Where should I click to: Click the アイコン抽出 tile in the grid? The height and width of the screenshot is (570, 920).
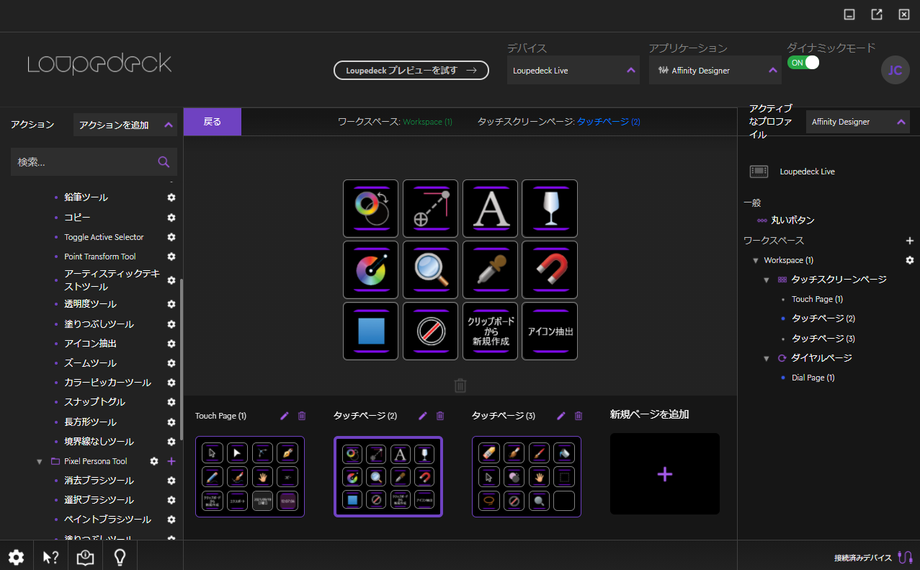tap(550, 331)
